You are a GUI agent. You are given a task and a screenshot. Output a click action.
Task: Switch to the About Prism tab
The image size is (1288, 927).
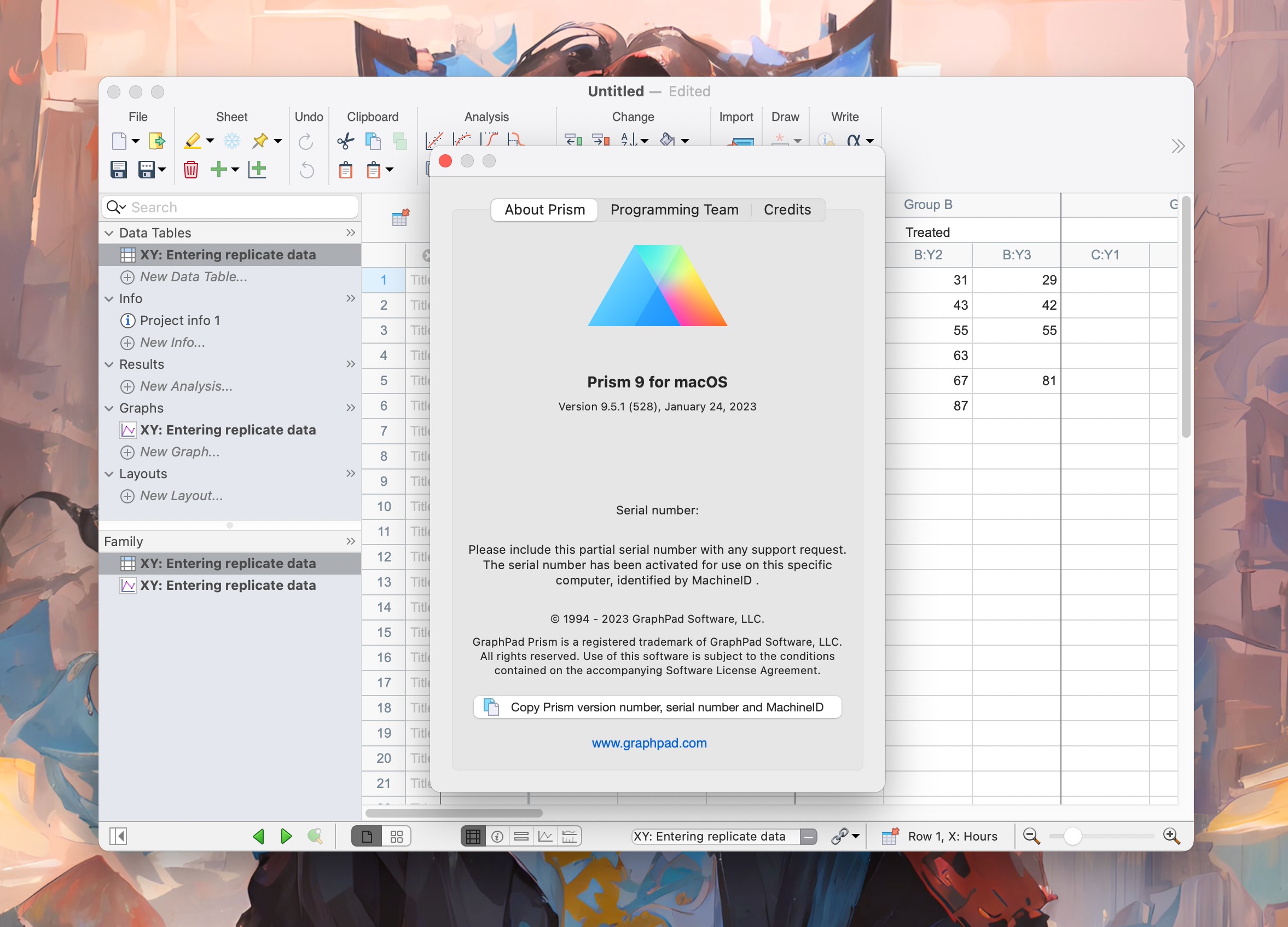[x=544, y=210]
